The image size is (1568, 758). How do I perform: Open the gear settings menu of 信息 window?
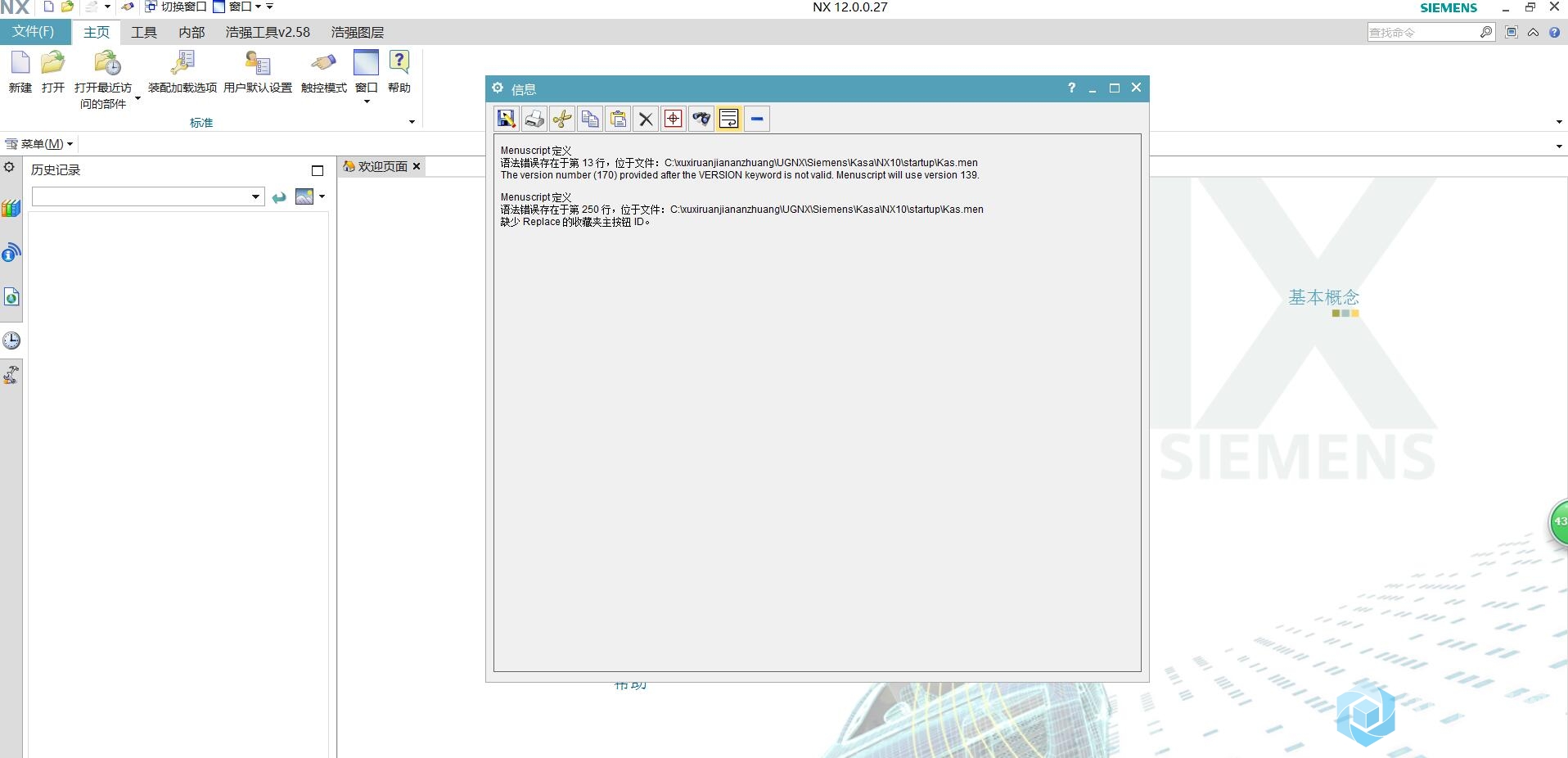click(498, 88)
